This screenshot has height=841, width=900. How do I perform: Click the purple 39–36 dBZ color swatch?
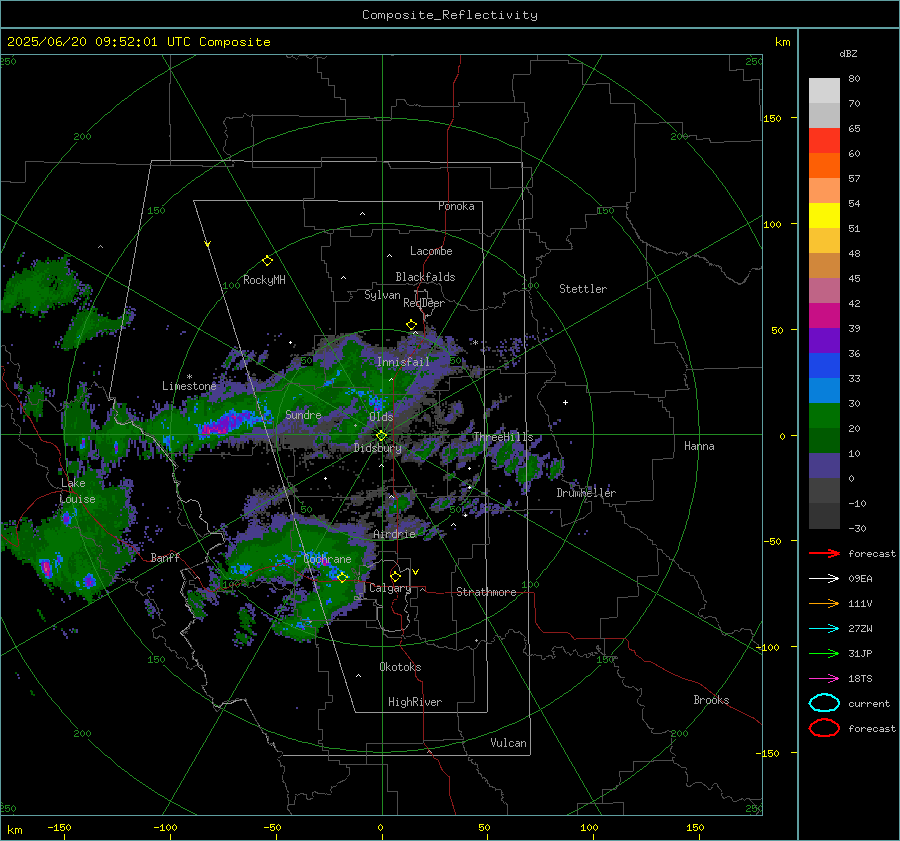tap(824, 341)
